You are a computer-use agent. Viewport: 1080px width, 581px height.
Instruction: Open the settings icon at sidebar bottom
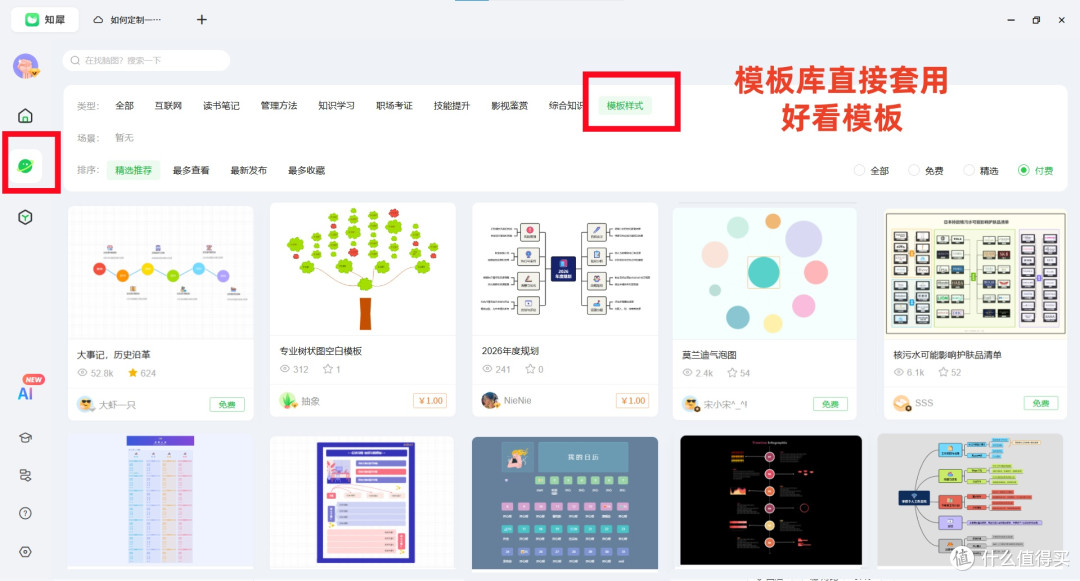(x=25, y=551)
